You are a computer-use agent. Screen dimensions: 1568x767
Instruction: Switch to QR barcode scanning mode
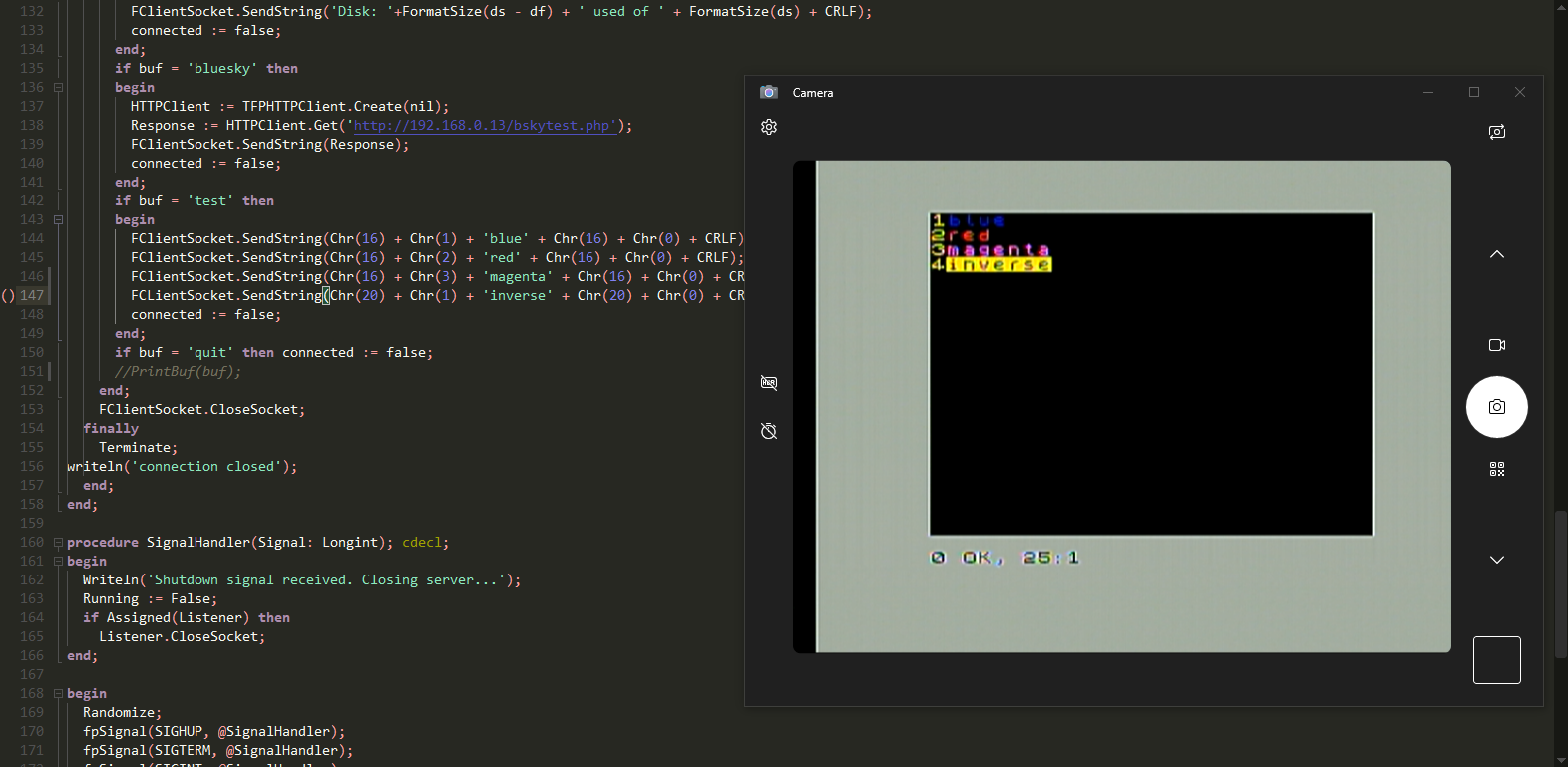click(x=1497, y=469)
